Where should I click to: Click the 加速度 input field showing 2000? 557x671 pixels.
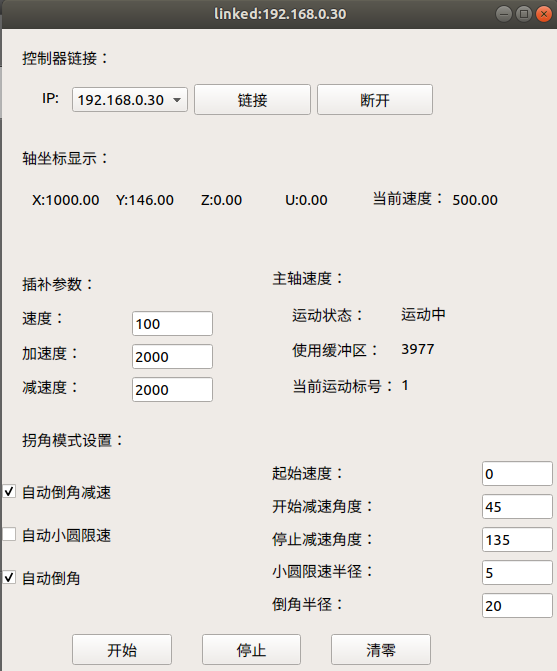(x=172, y=356)
